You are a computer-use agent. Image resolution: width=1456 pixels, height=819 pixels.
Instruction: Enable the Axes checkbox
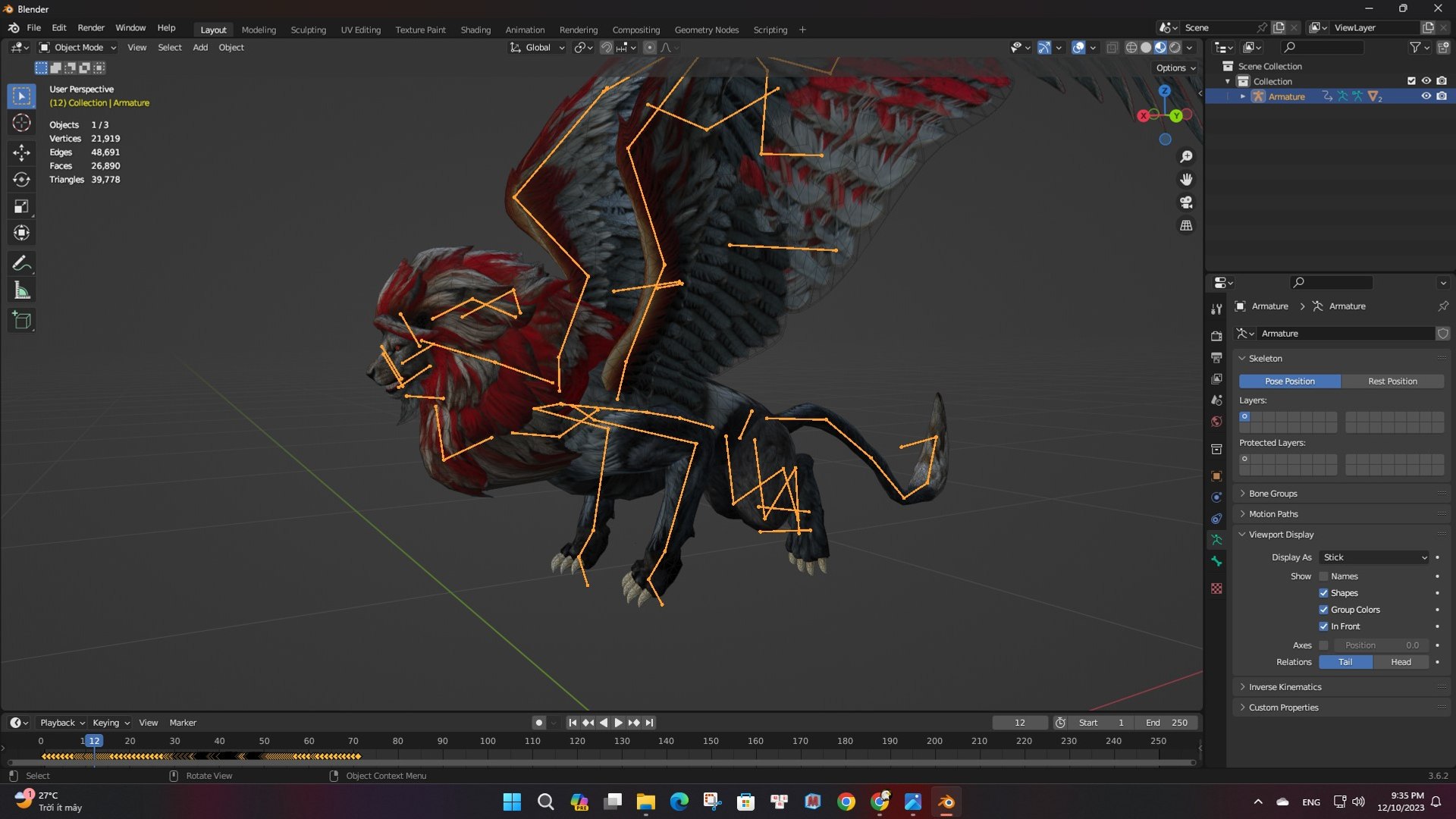point(1323,645)
